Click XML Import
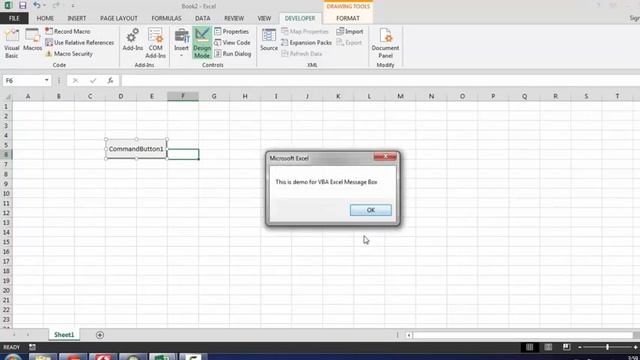The width and height of the screenshot is (640, 360). [x=350, y=31]
